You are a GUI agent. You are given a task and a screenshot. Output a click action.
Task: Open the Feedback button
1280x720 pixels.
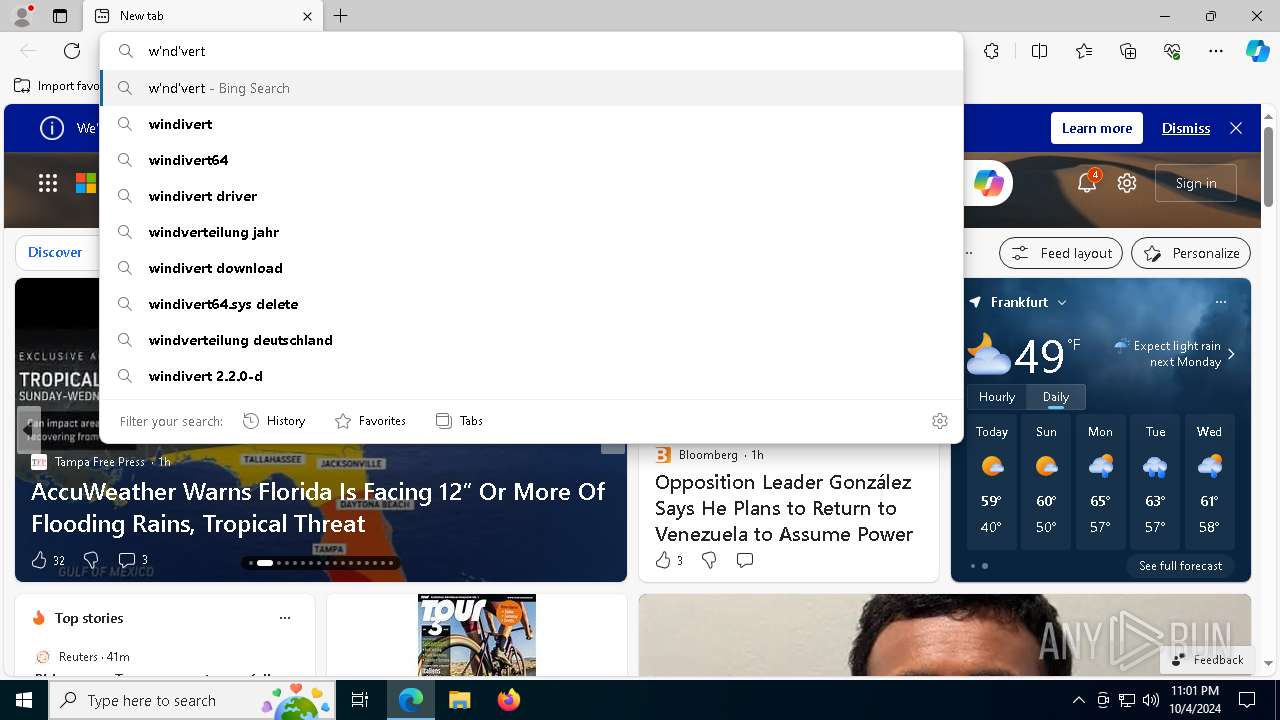1207,660
